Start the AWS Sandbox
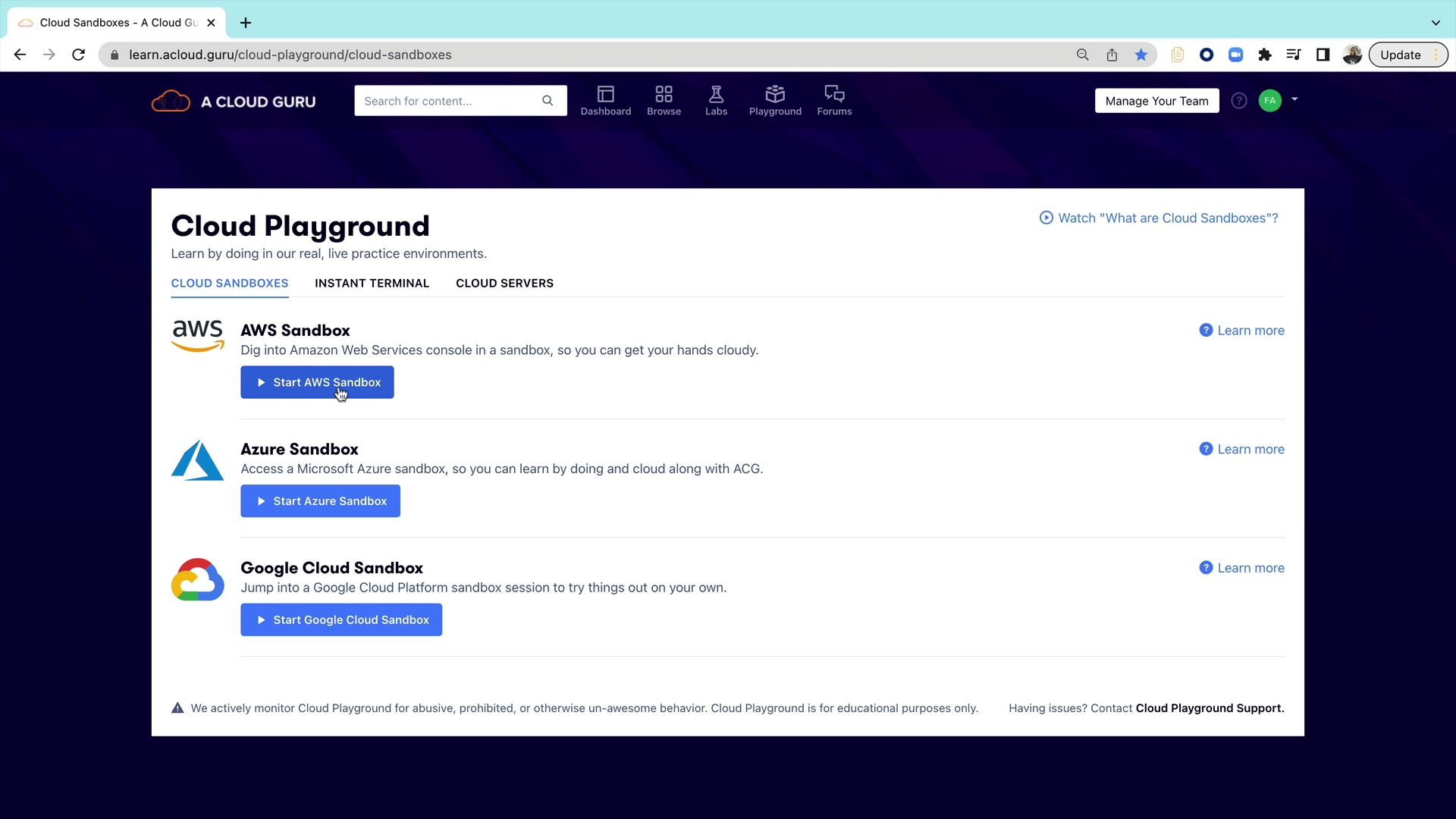Screen dimensions: 1456x819 click(x=317, y=382)
